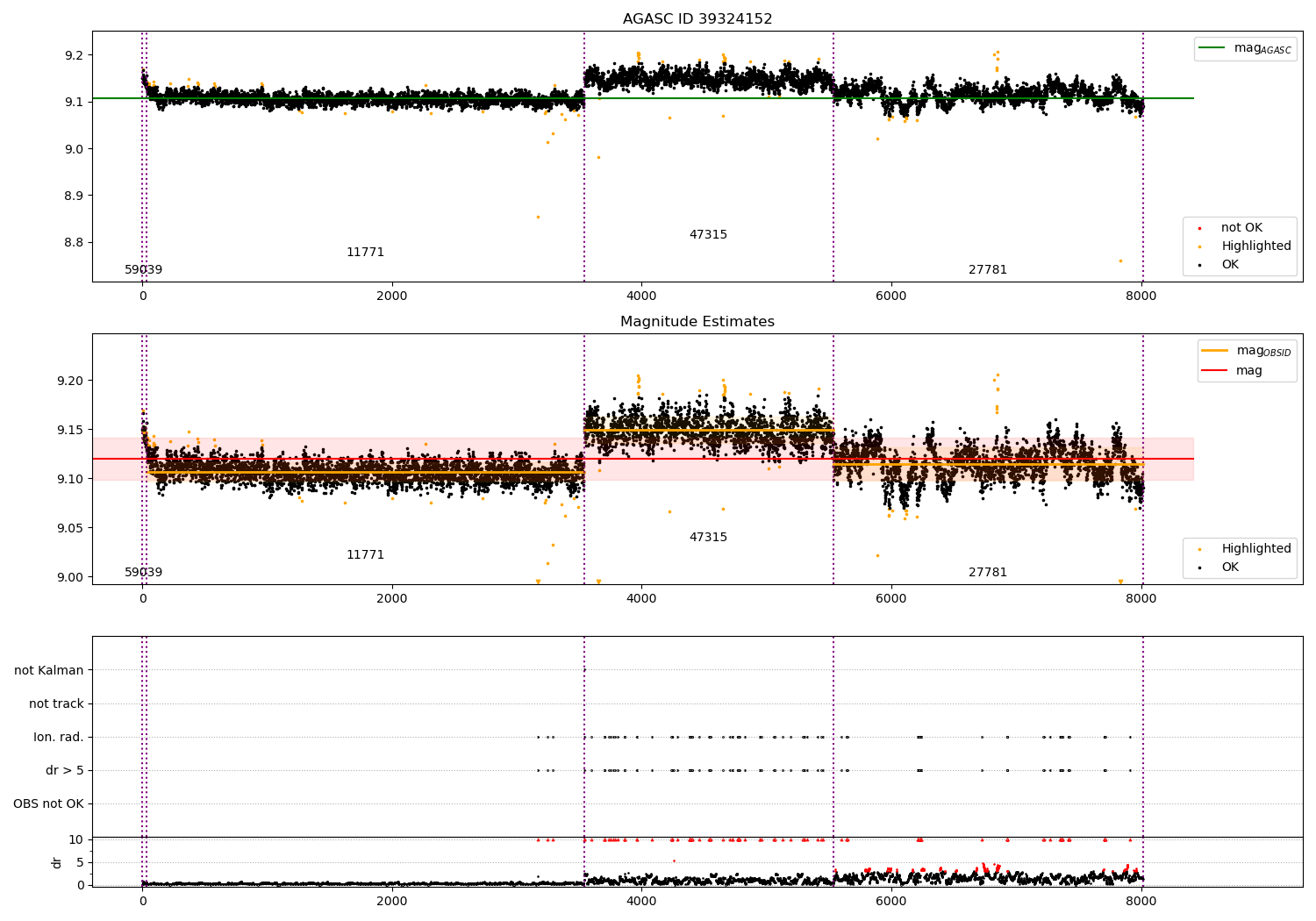Click the 9.20 tick on middle y-axis
The width and height of the screenshot is (1316, 921).
coord(71,381)
